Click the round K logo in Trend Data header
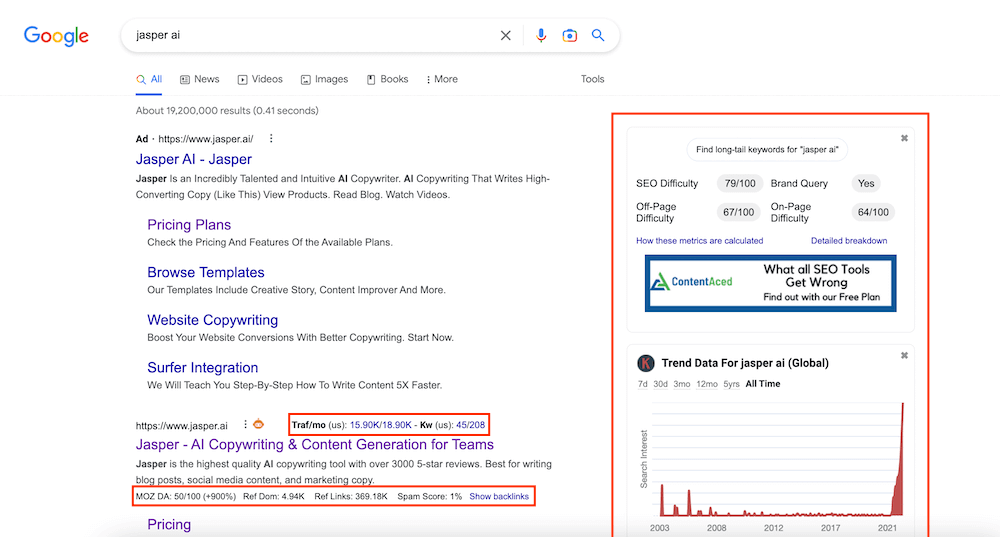 tap(646, 364)
